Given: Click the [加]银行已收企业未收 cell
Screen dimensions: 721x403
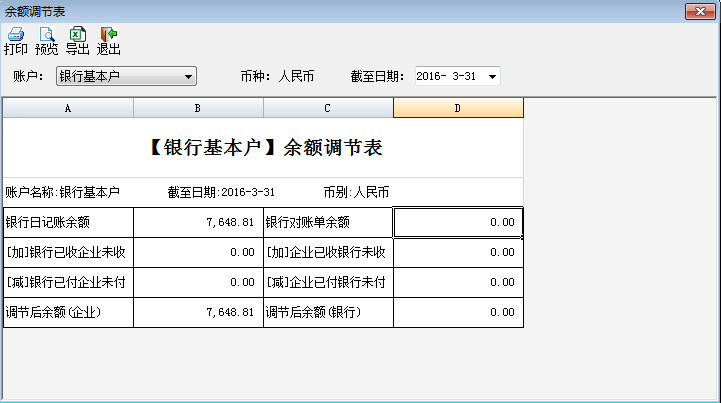Looking at the screenshot, I should [68, 252].
